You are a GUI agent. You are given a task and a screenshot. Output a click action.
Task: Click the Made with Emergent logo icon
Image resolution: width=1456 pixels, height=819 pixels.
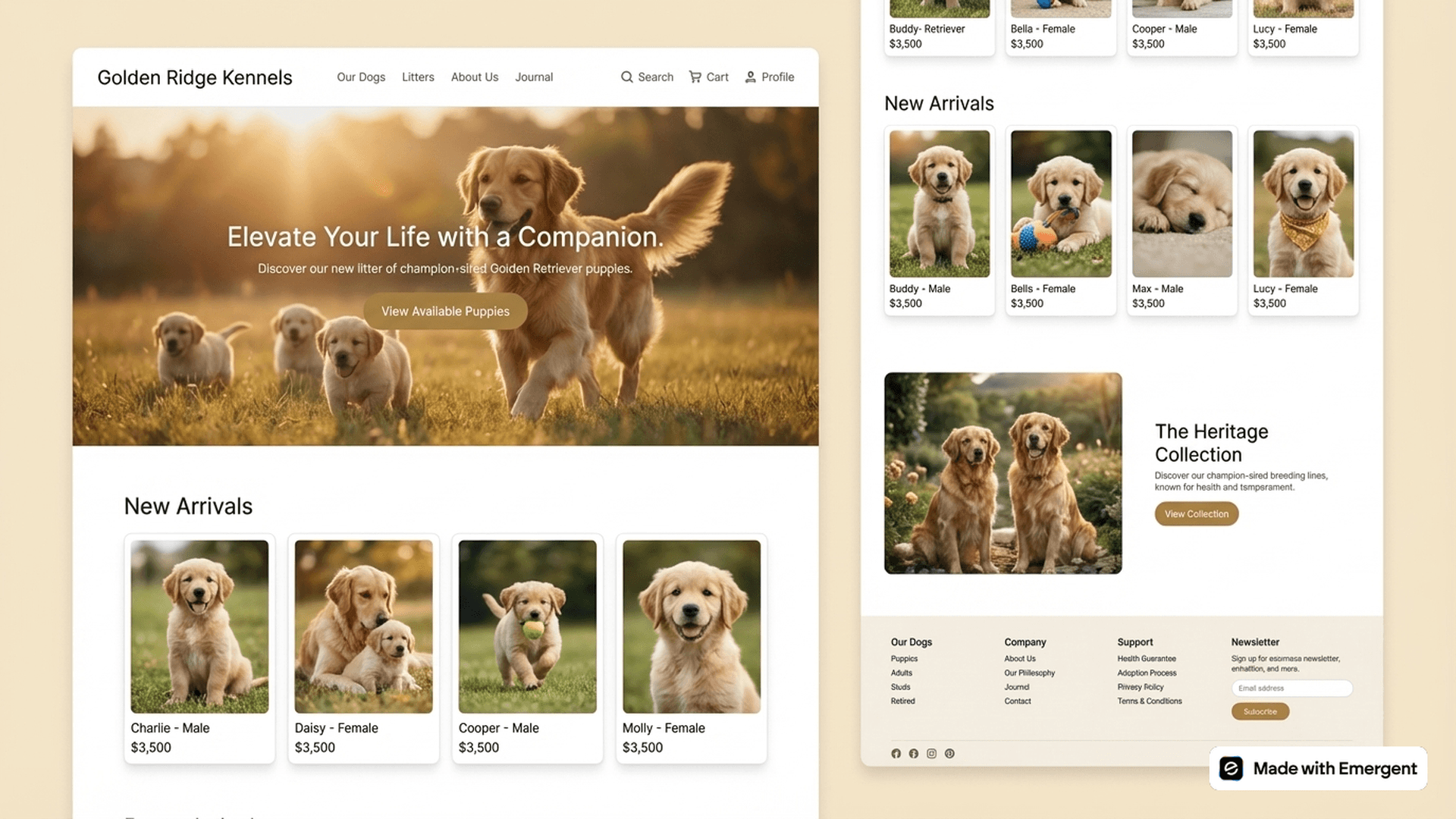(1232, 768)
